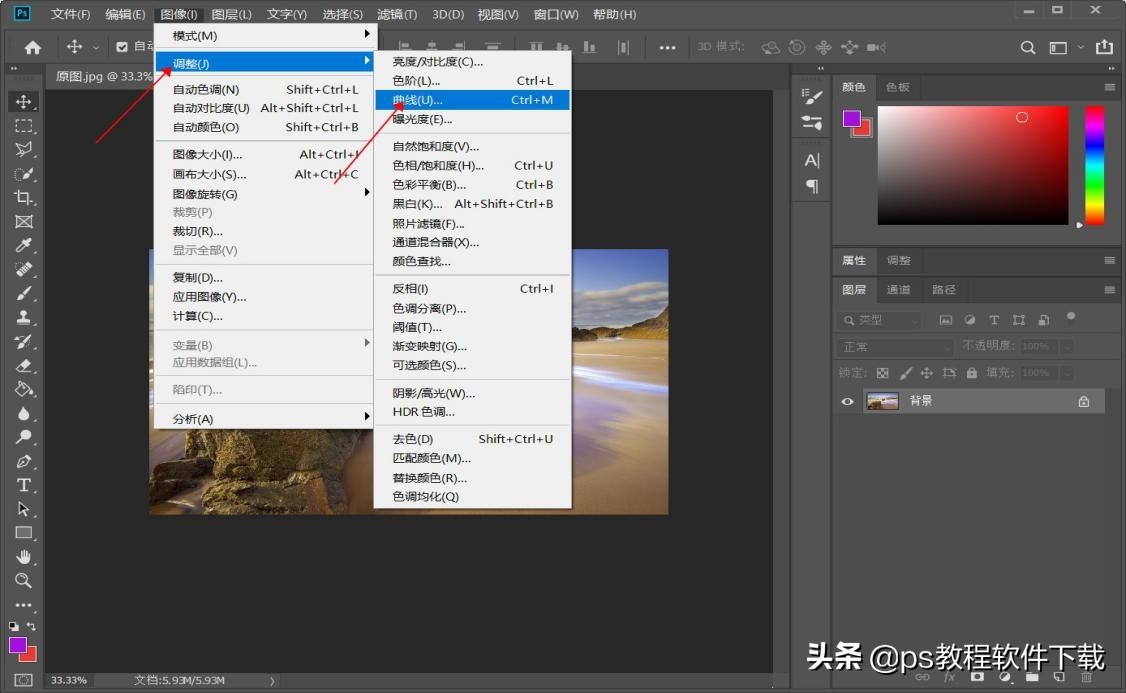Hide the 背景 layer with eye icon
1126x693 pixels.
[x=847, y=401]
